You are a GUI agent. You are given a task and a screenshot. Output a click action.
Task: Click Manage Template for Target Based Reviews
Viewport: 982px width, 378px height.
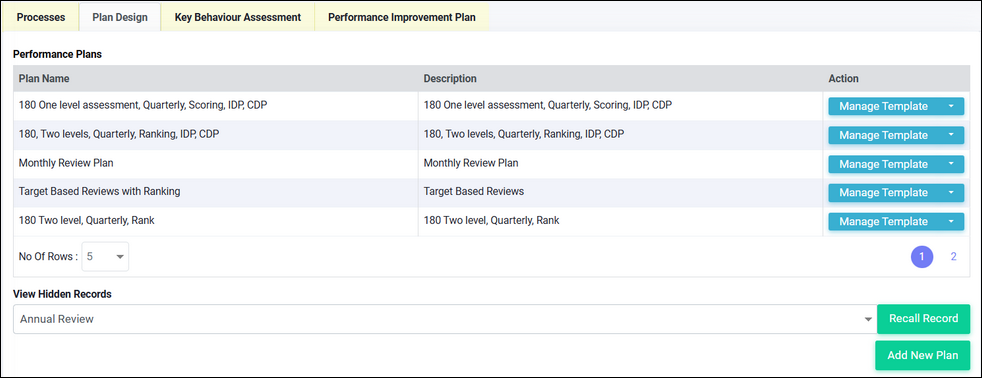coord(883,193)
